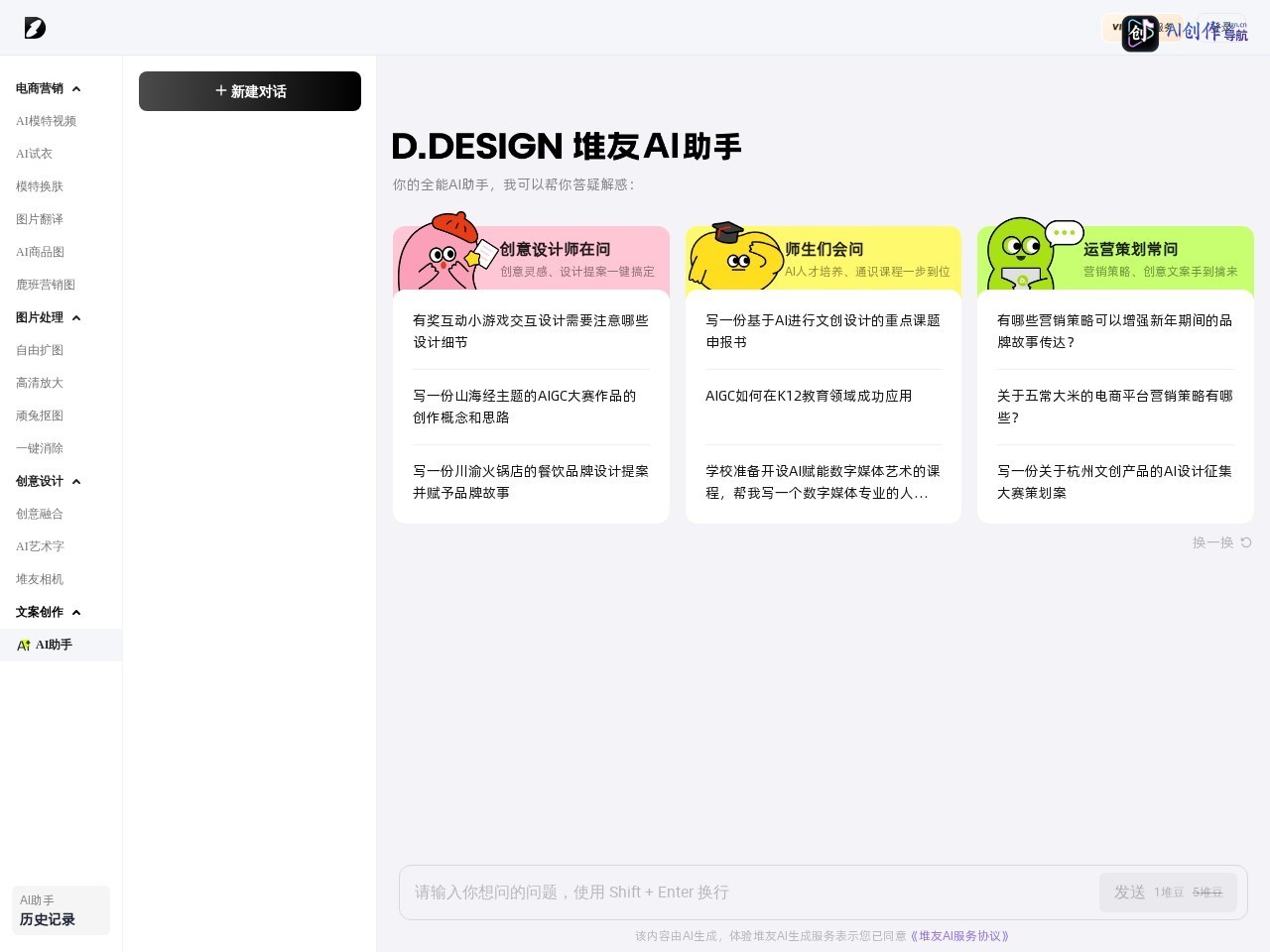This screenshot has height=952, width=1270.
Task: Open 鹿班营销图 tool
Action: point(46,285)
